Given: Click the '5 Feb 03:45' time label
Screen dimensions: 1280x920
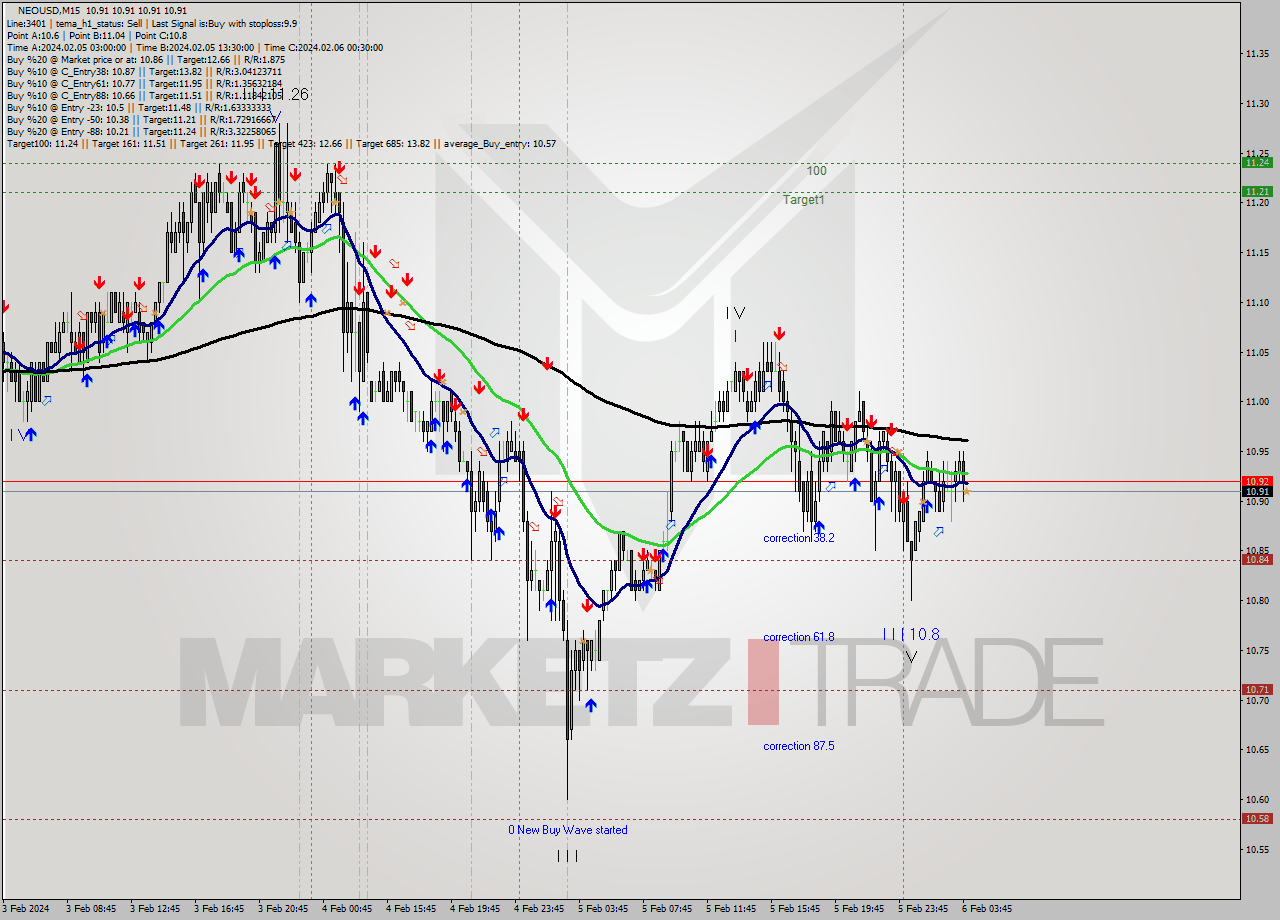Looking at the screenshot, I should tap(601, 909).
